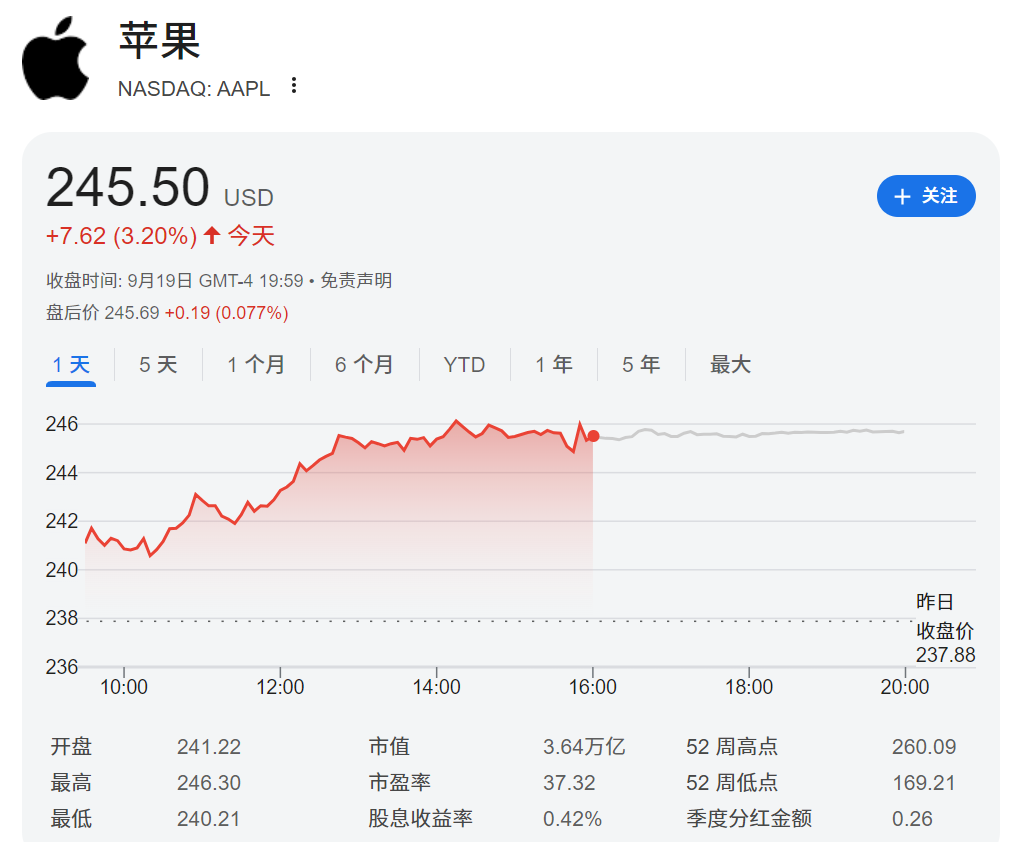Screen dimensions: 1021x842
Task: Click the 苹果 company title
Action: tap(160, 40)
